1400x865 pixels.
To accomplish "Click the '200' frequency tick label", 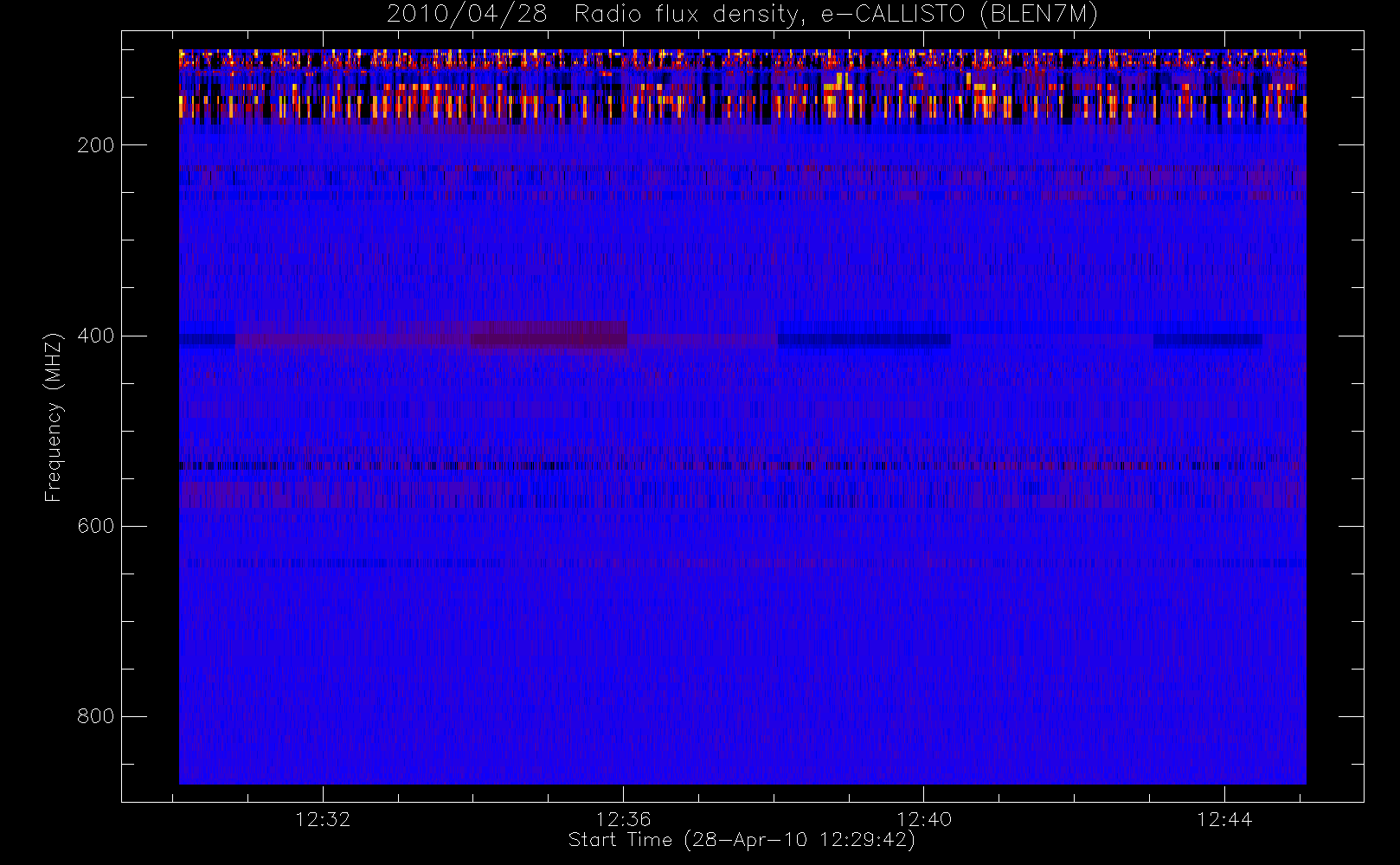I will pos(96,145).
